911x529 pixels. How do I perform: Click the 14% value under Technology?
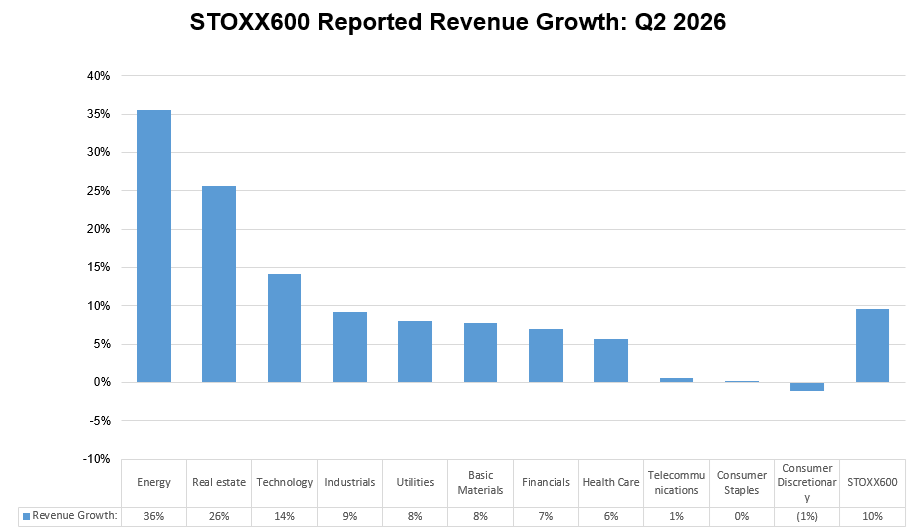tap(284, 516)
